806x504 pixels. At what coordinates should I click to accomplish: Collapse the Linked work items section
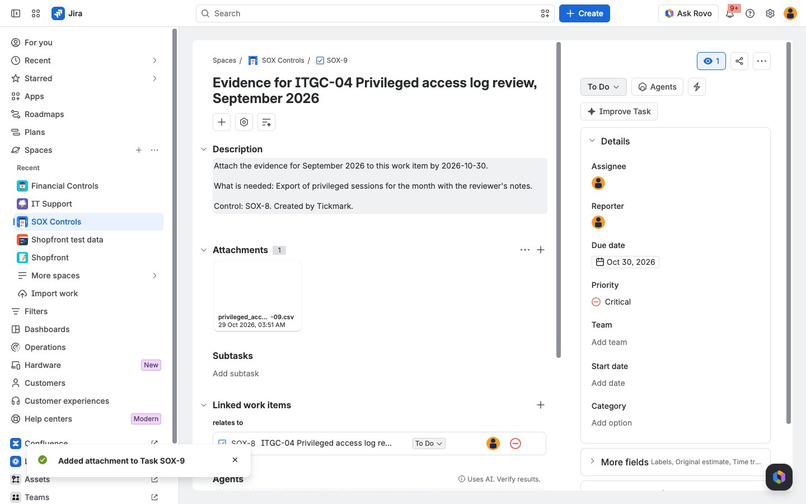click(204, 405)
